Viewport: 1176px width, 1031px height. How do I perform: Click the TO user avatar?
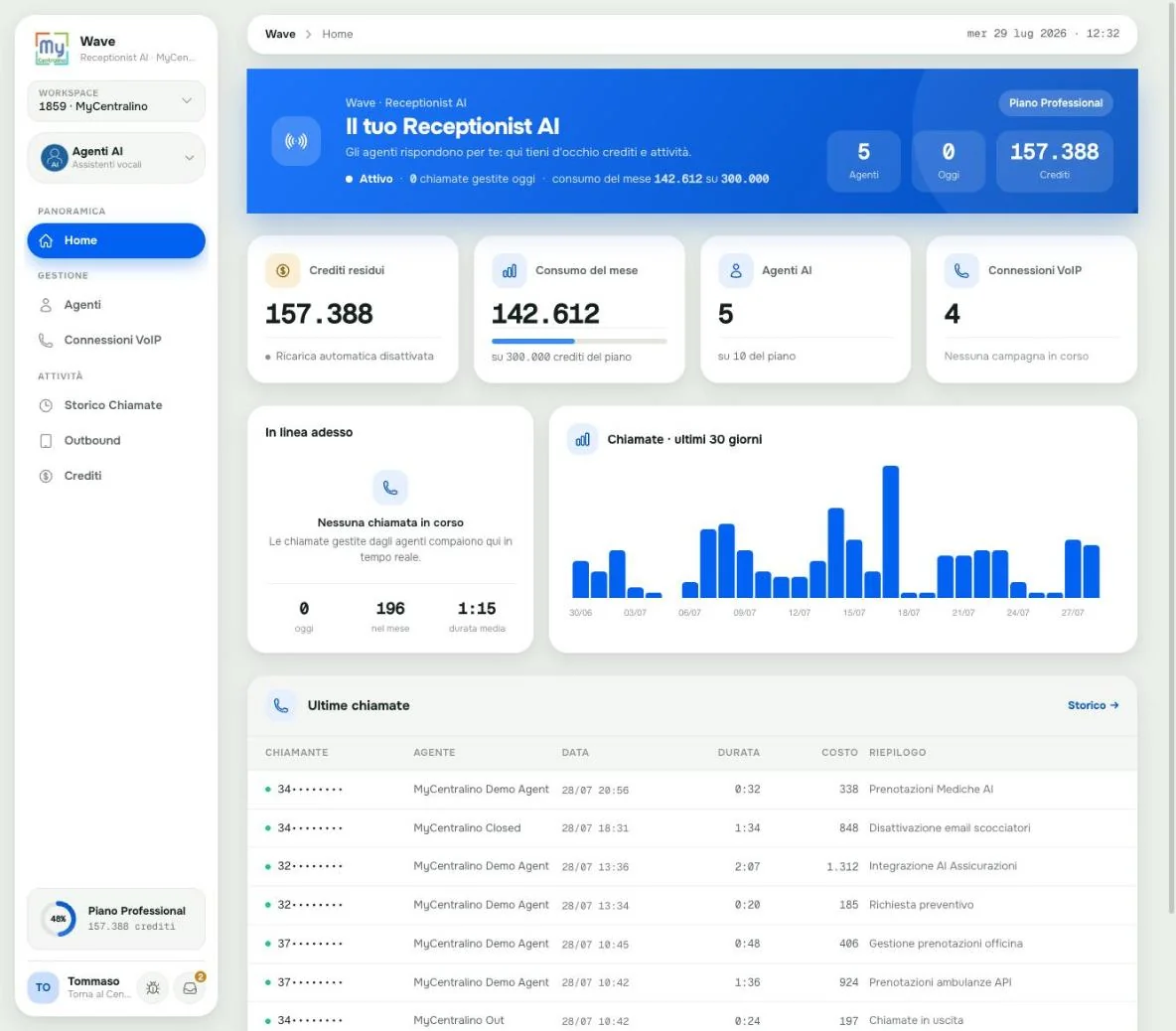tap(43, 987)
